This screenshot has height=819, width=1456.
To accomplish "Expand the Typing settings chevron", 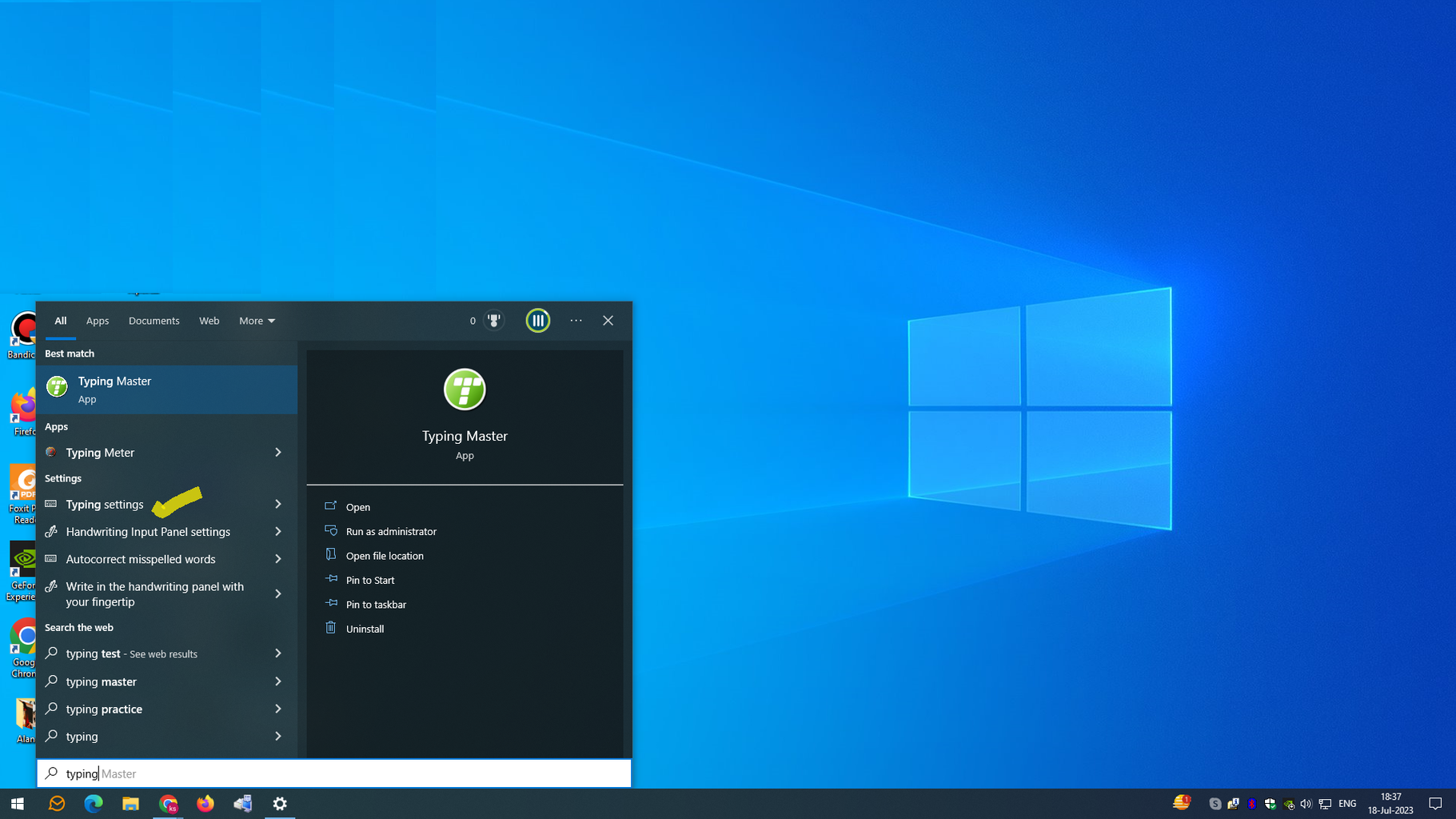I will click(278, 505).
